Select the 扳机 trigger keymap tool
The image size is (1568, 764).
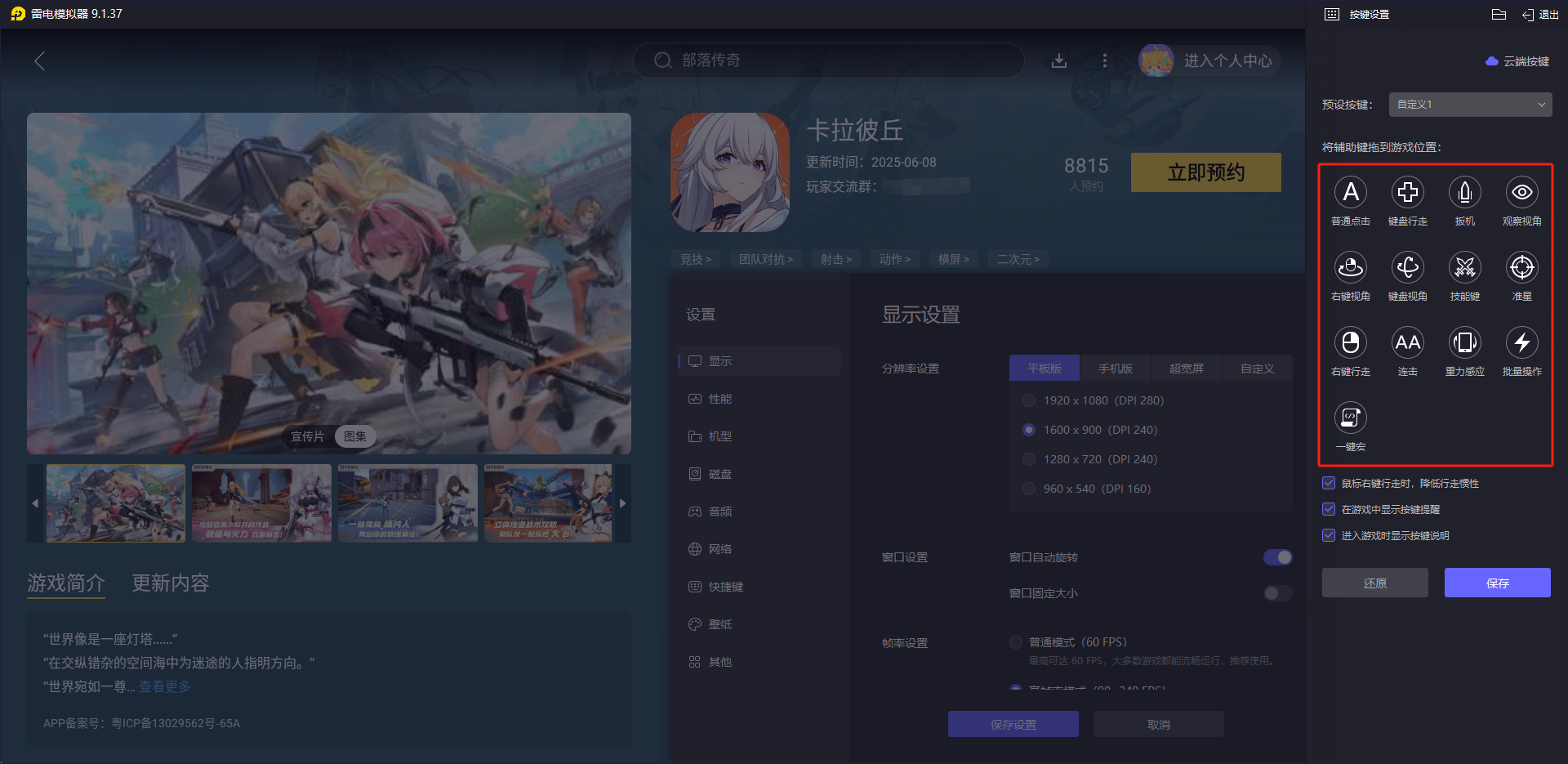point(1465,193)
